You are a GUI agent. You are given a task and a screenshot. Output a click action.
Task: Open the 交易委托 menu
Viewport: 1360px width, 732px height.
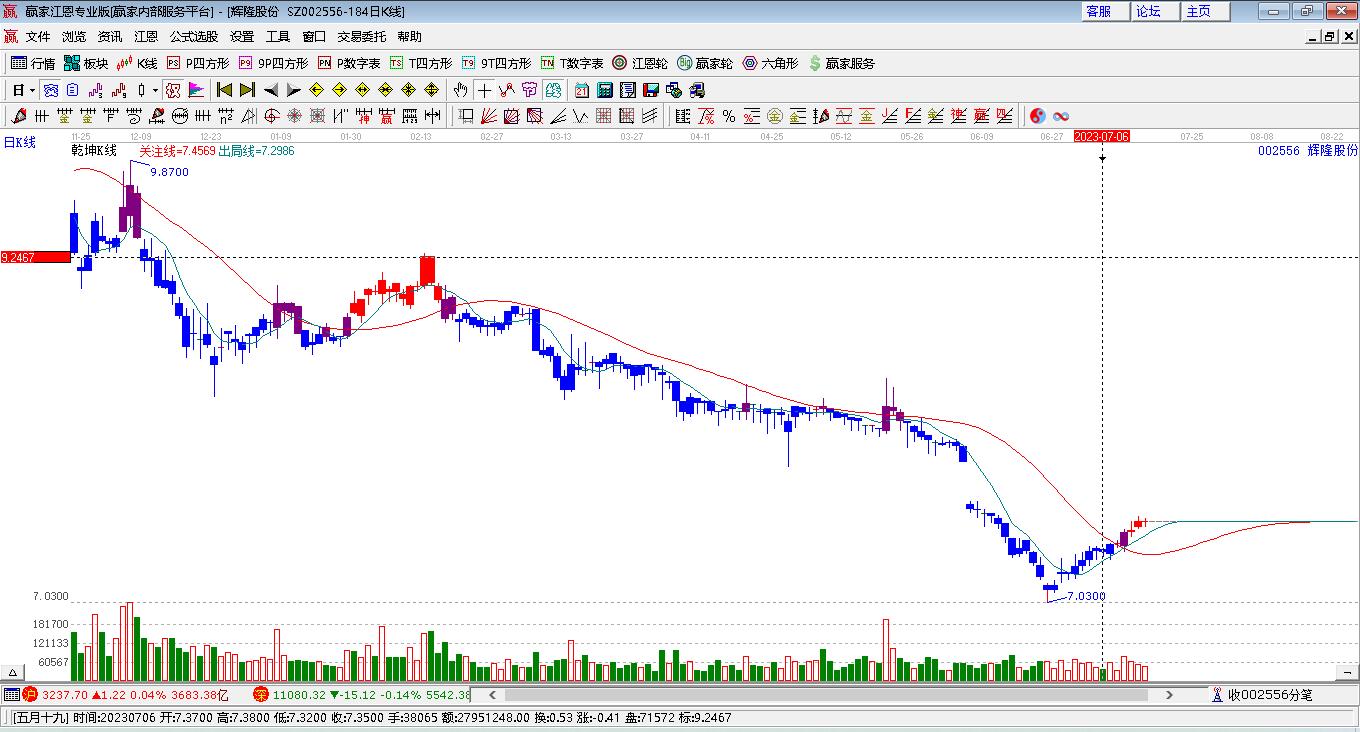tap(362, 37)
